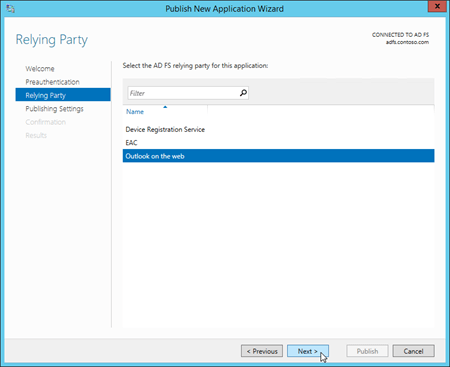This screenshot has width=450, height=367.
Task: Click the adfs.contoso.com server label
Action: (407, 42)
